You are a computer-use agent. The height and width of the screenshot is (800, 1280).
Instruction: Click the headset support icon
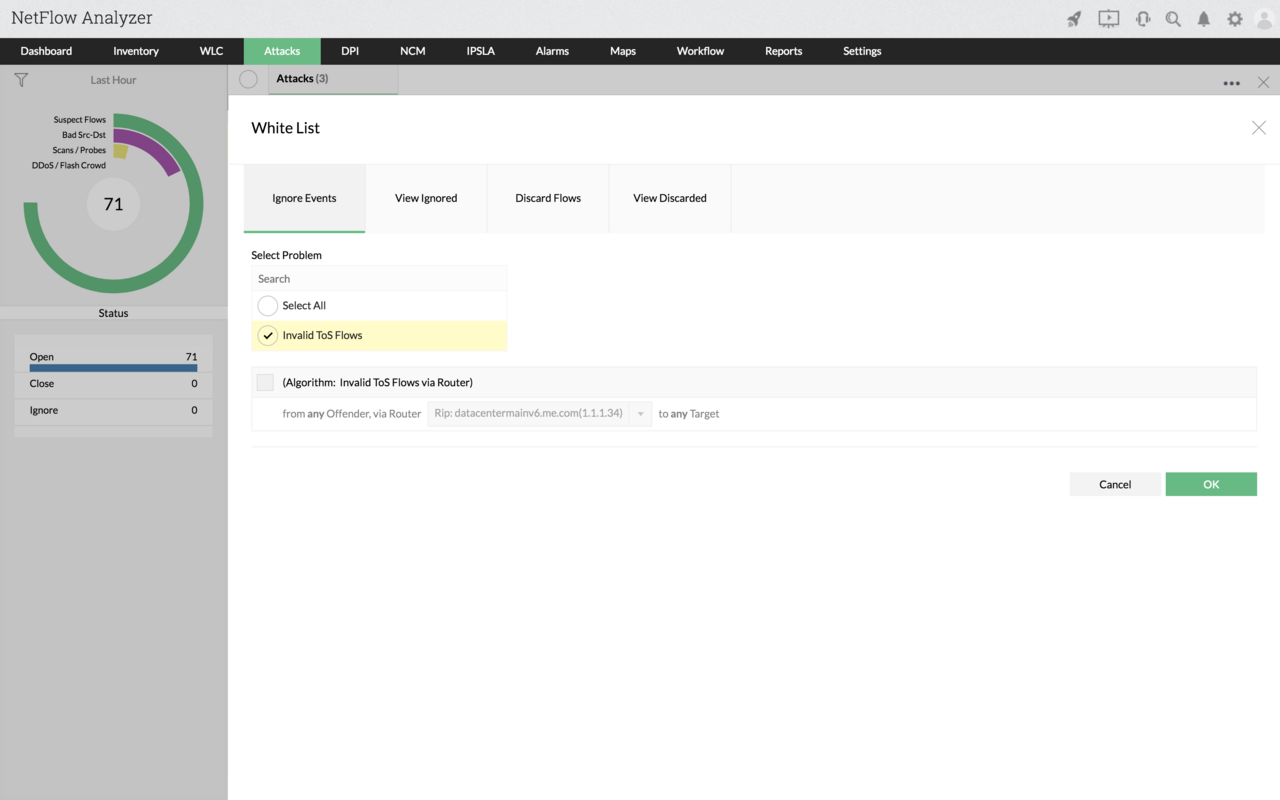click(1142, 19)
